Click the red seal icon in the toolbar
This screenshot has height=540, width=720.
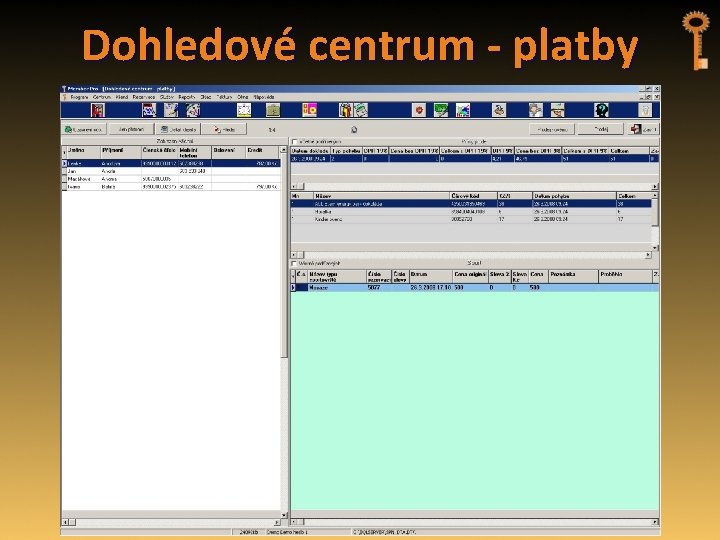click(x=419, y=110)
